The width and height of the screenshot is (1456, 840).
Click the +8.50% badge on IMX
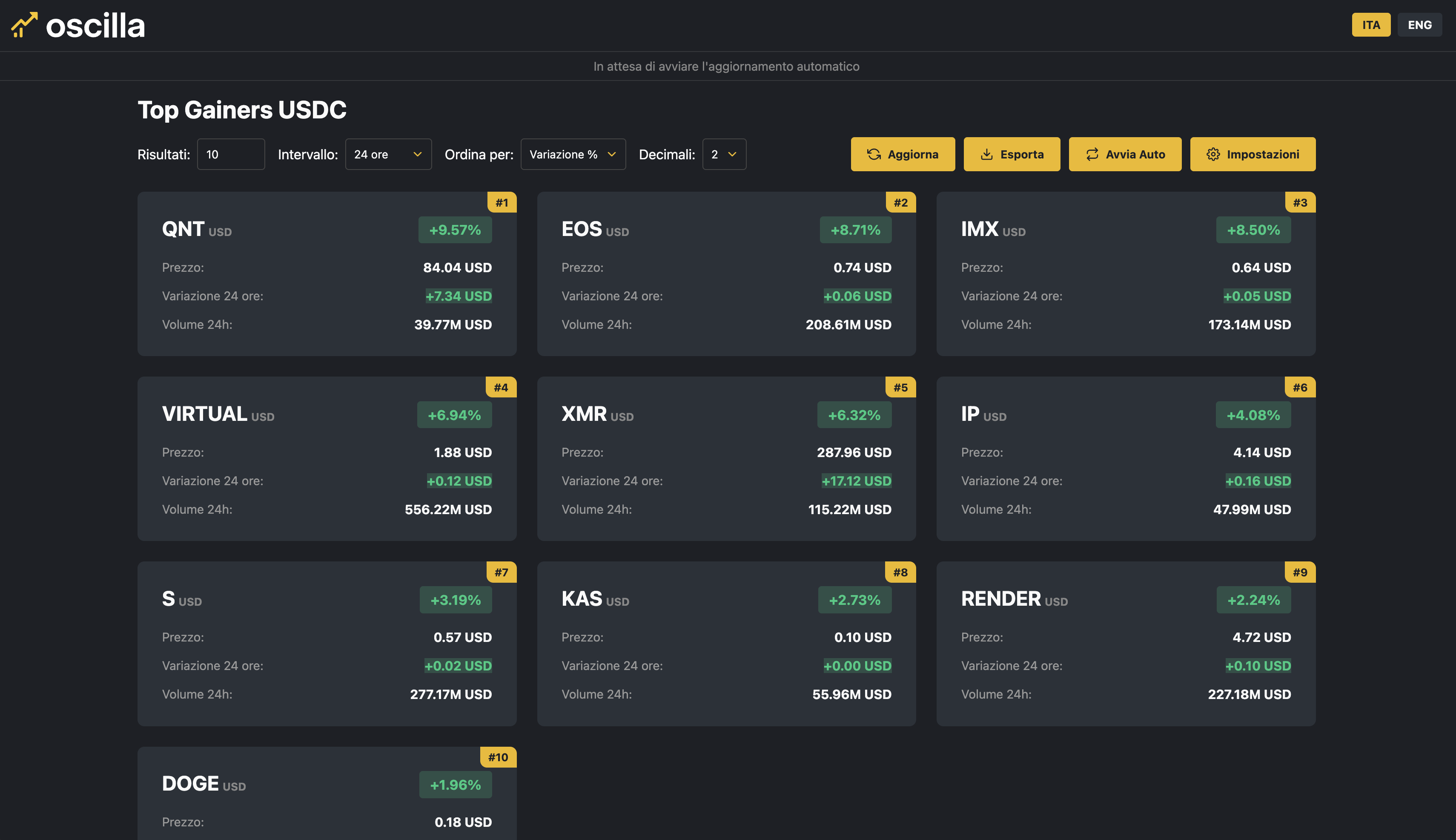[x=1253, y=230]
